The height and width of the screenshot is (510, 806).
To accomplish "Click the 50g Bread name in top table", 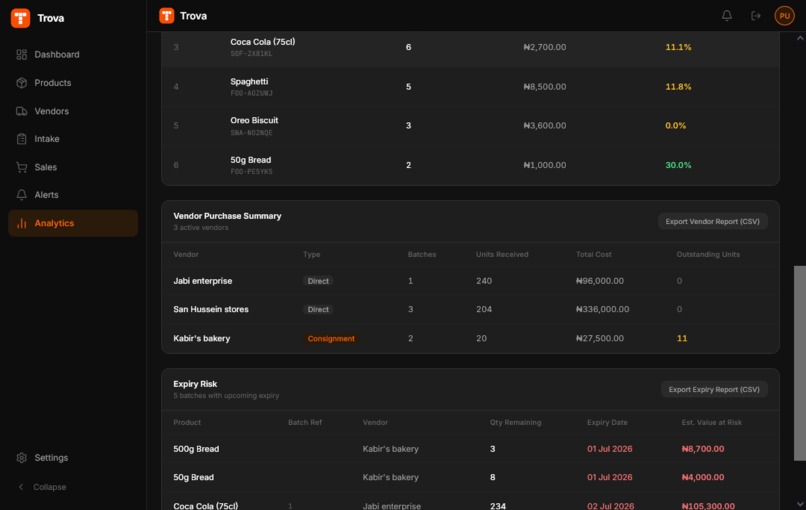I will 250,160.
